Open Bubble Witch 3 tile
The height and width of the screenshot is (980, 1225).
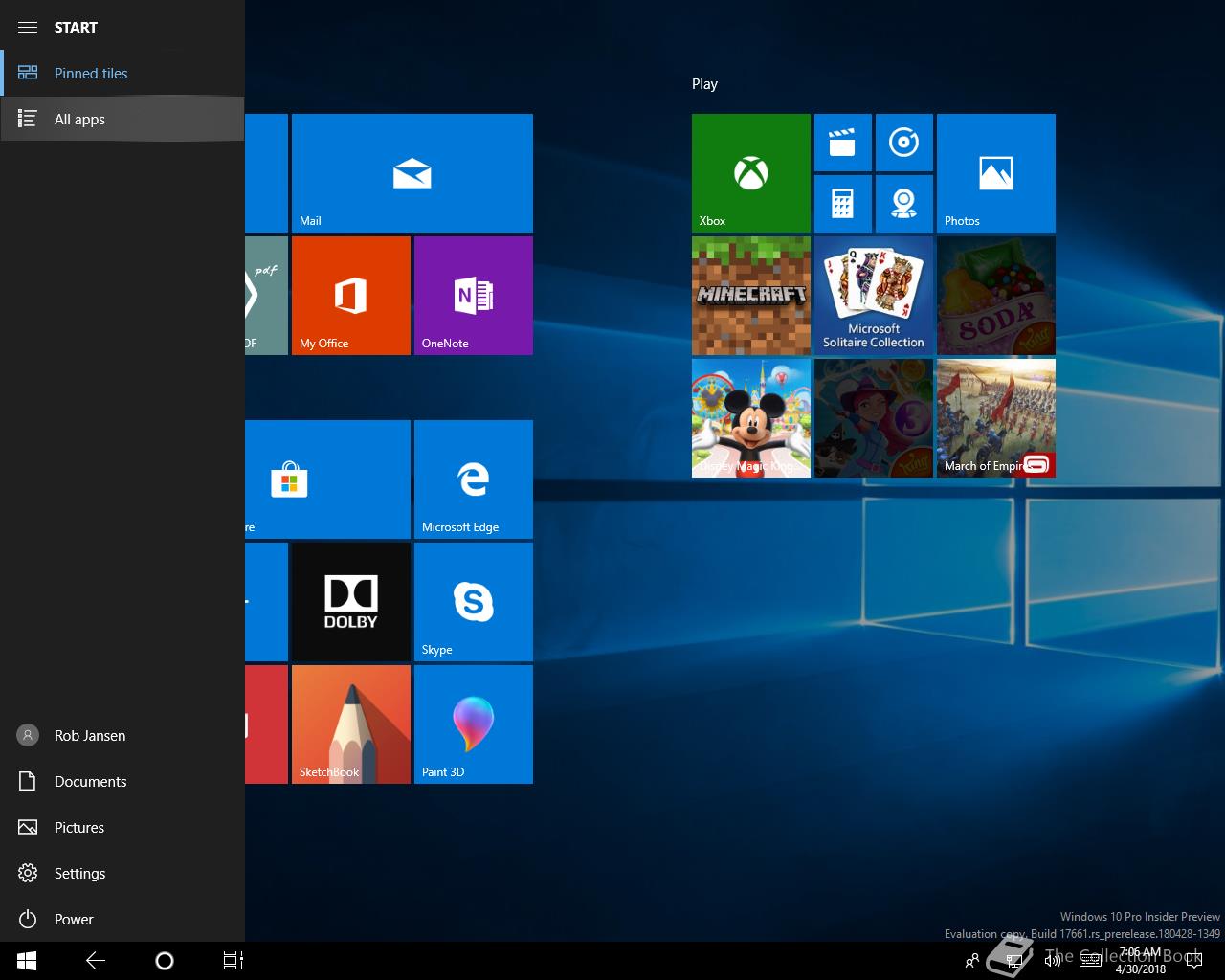874,418
